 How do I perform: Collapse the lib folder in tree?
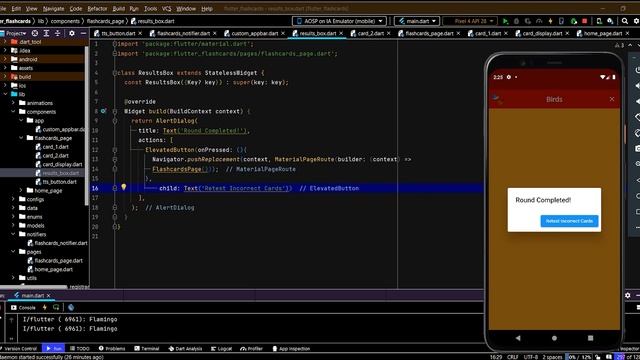click(5, 94)
